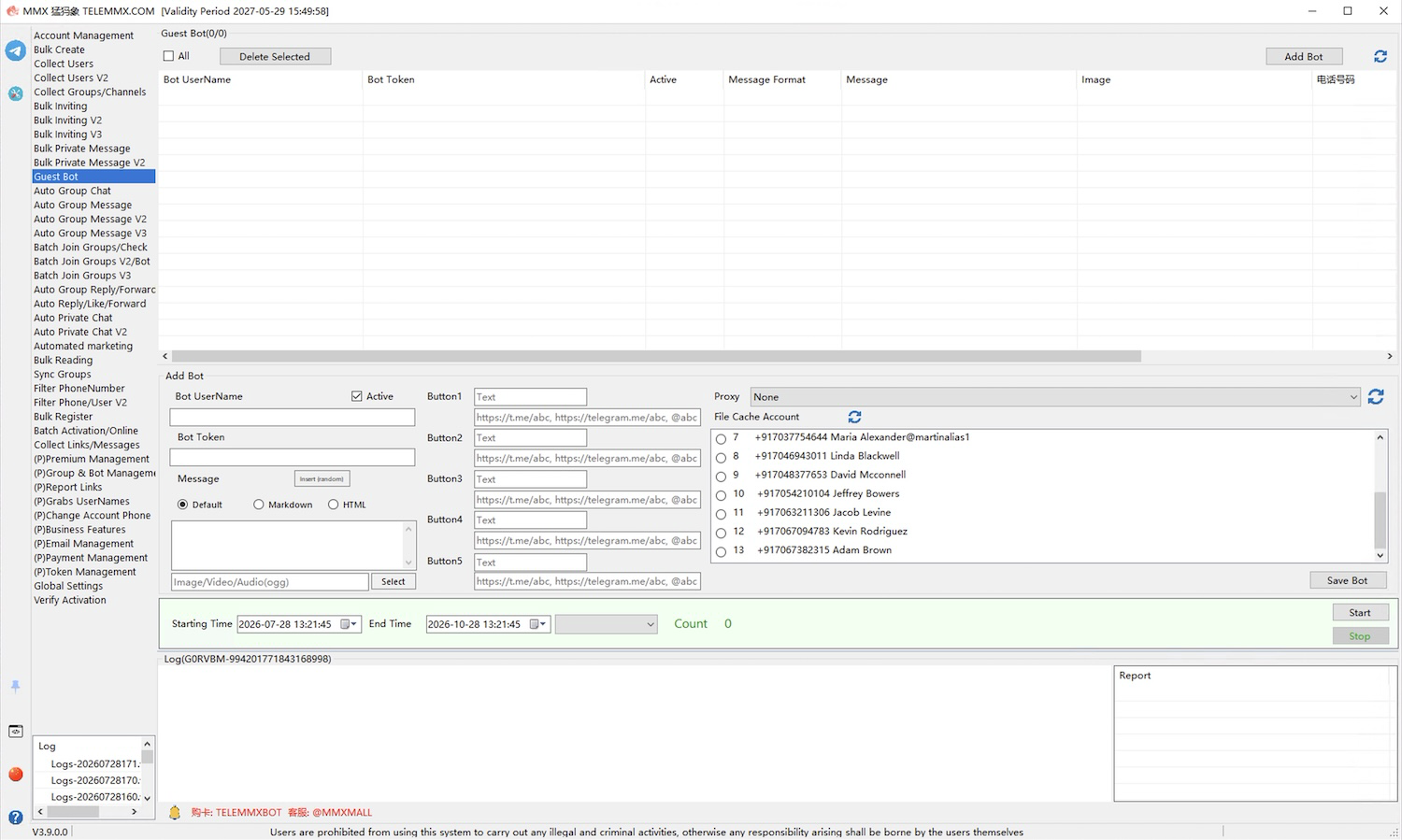The image size is (1402, 840).
Task: Click the Log tree scroll-down arrow
Action: point(147,798)
